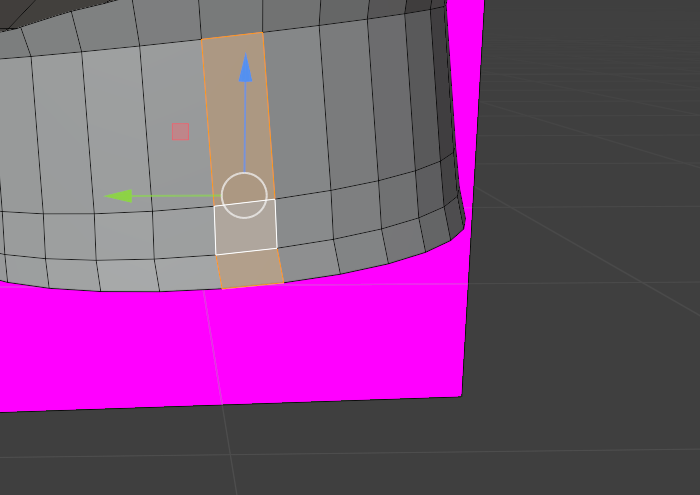This screenshot has height=495, width=700.
Task: Click the blue Z-axis arrow of the gizmo
Action: (244, 68)
